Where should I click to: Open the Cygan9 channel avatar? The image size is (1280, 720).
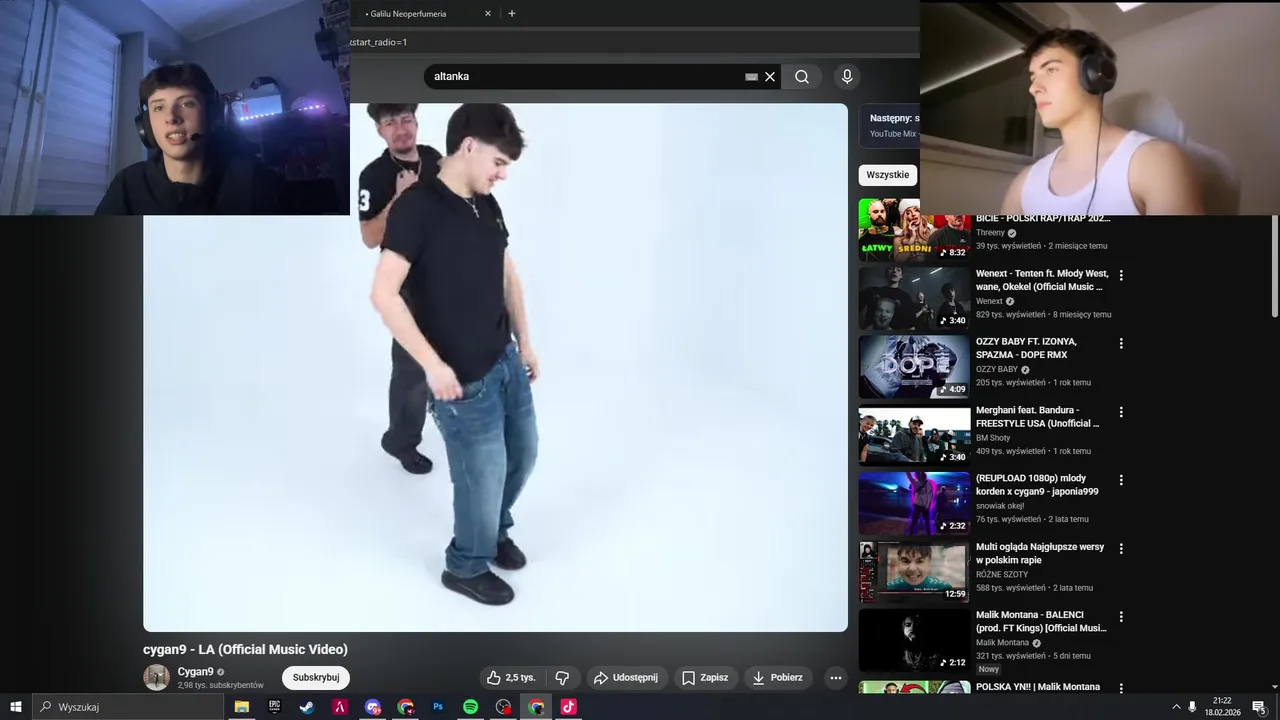(157, 677)
